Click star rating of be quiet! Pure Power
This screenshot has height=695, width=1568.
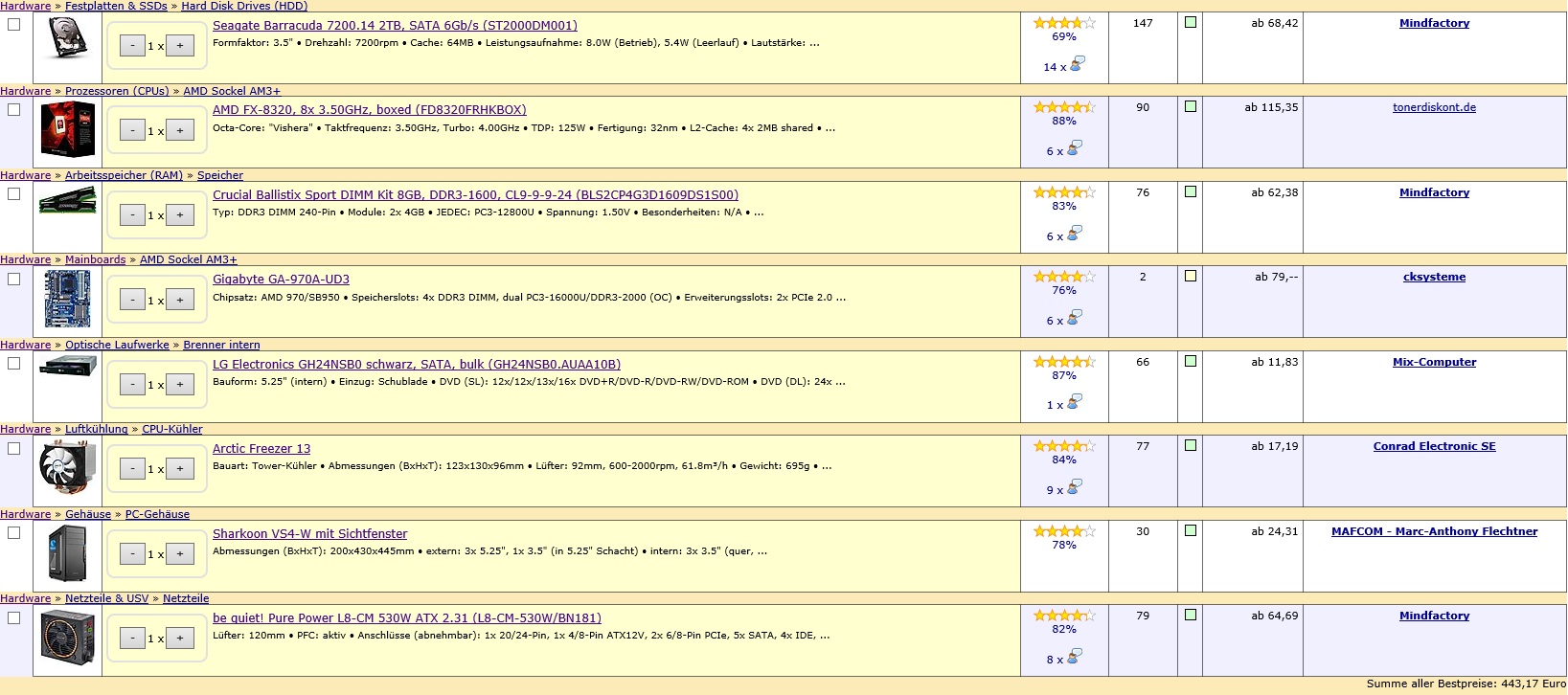pos(1064,616)
